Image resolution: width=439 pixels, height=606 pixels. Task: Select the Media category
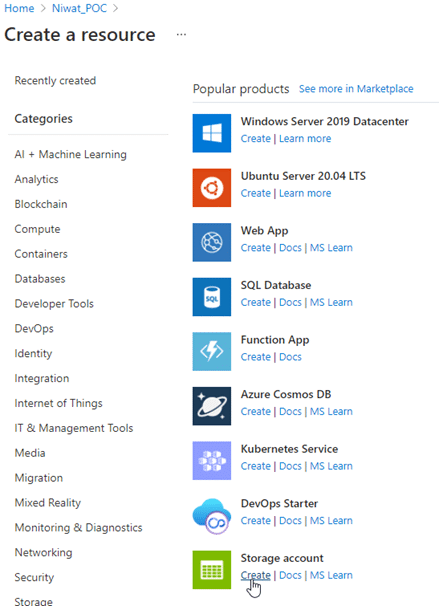30,453
